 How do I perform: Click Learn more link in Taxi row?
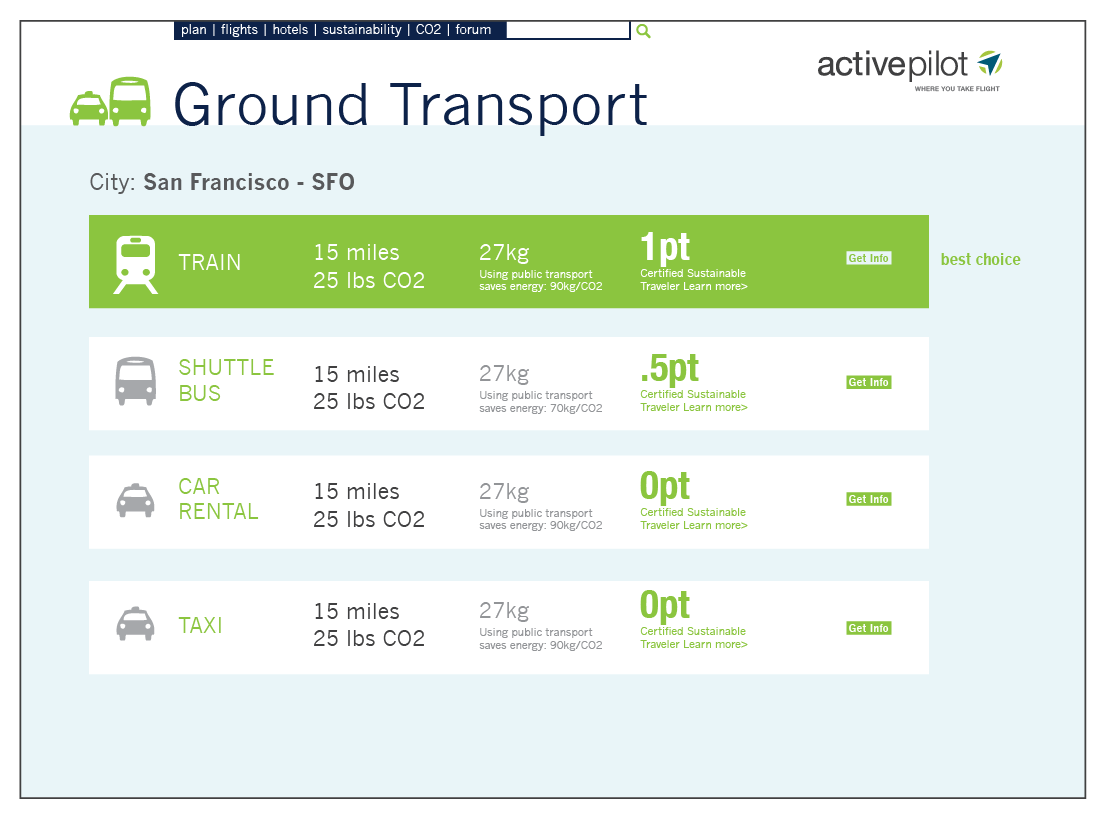click(715, 645)
